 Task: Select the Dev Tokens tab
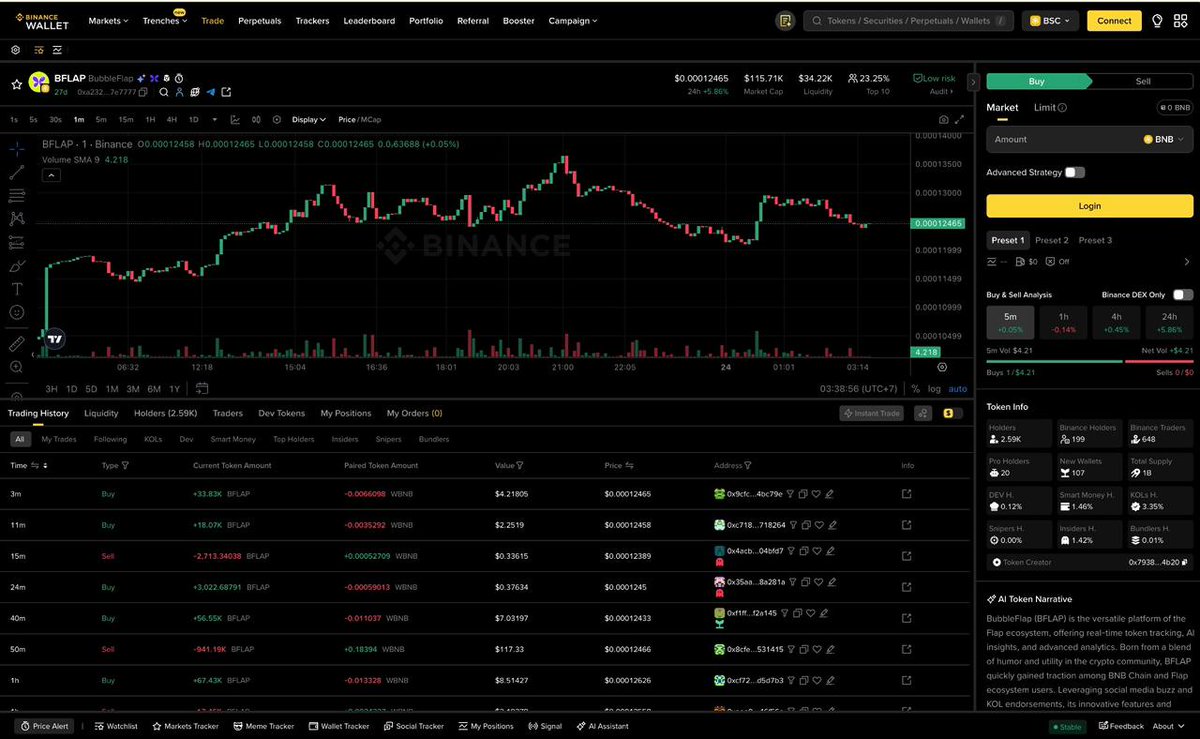tap(282, 413)
